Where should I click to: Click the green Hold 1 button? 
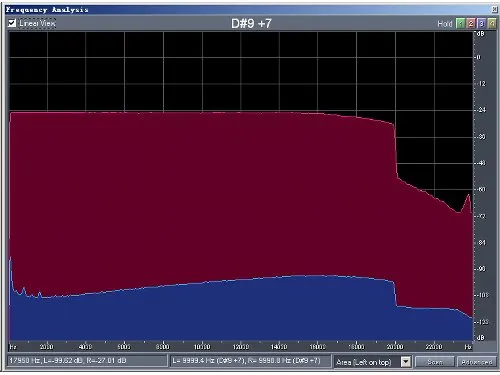click(x=460, y=23)
